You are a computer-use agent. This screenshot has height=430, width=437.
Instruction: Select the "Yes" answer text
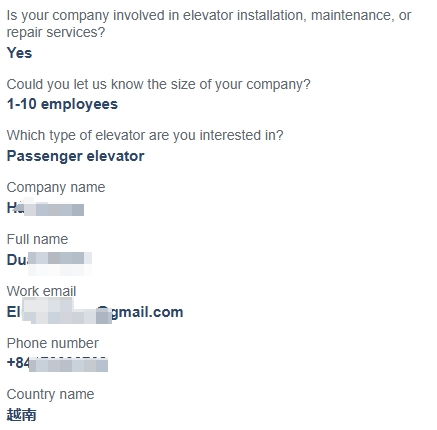coord(20,53)
